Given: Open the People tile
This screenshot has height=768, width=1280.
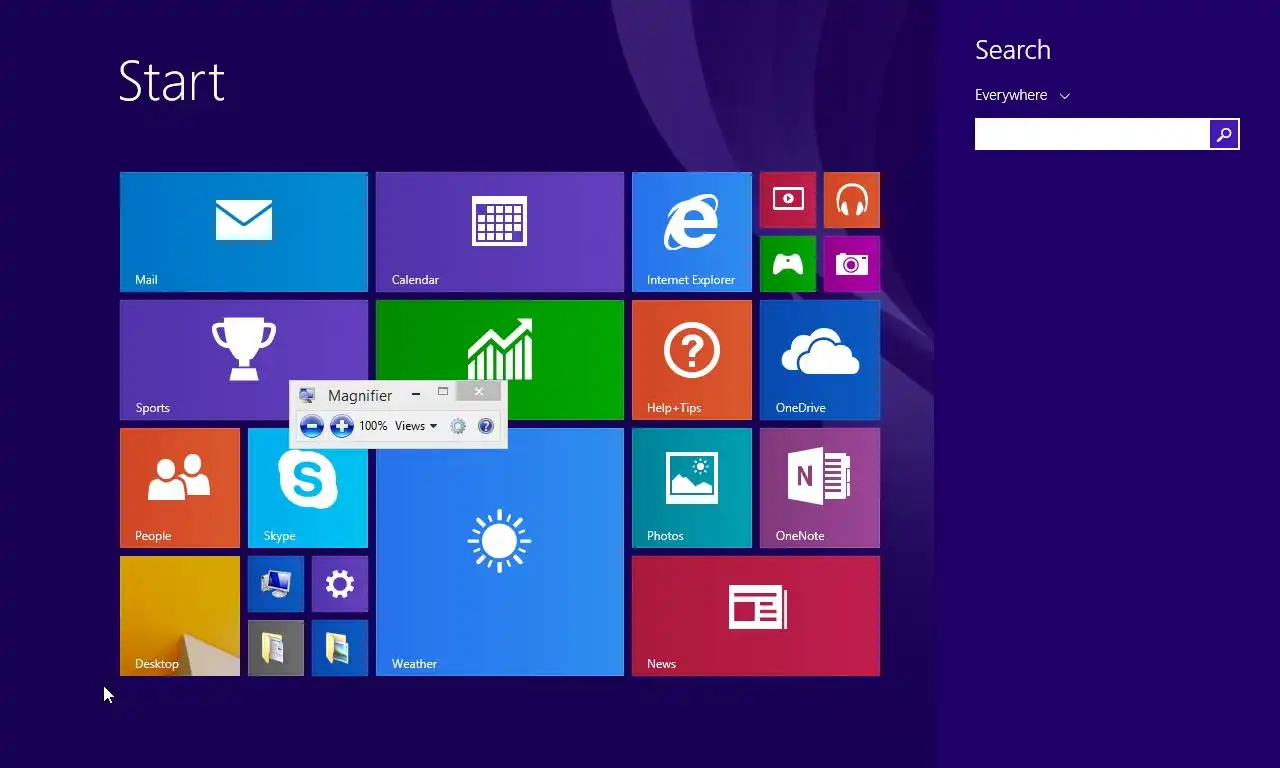Looking at the screenshot, I should coord(180,488).
